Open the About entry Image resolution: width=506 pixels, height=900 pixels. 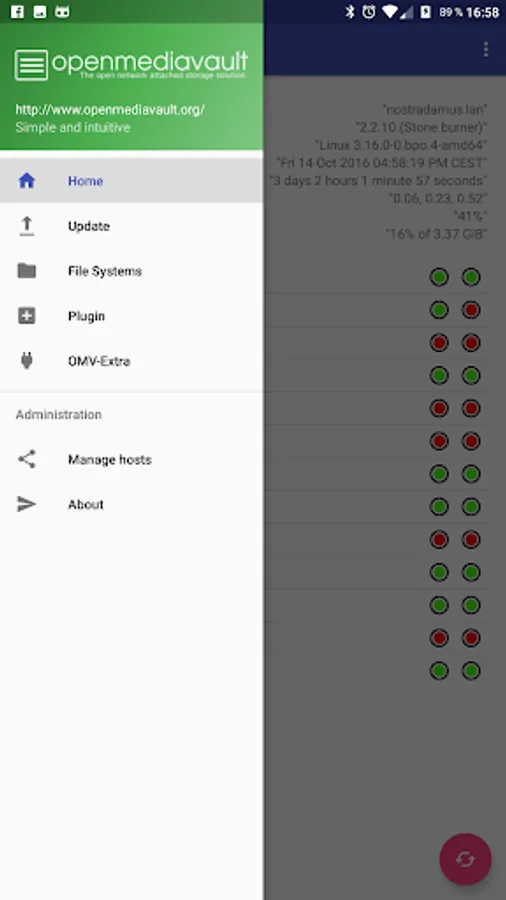pos(131,504)
